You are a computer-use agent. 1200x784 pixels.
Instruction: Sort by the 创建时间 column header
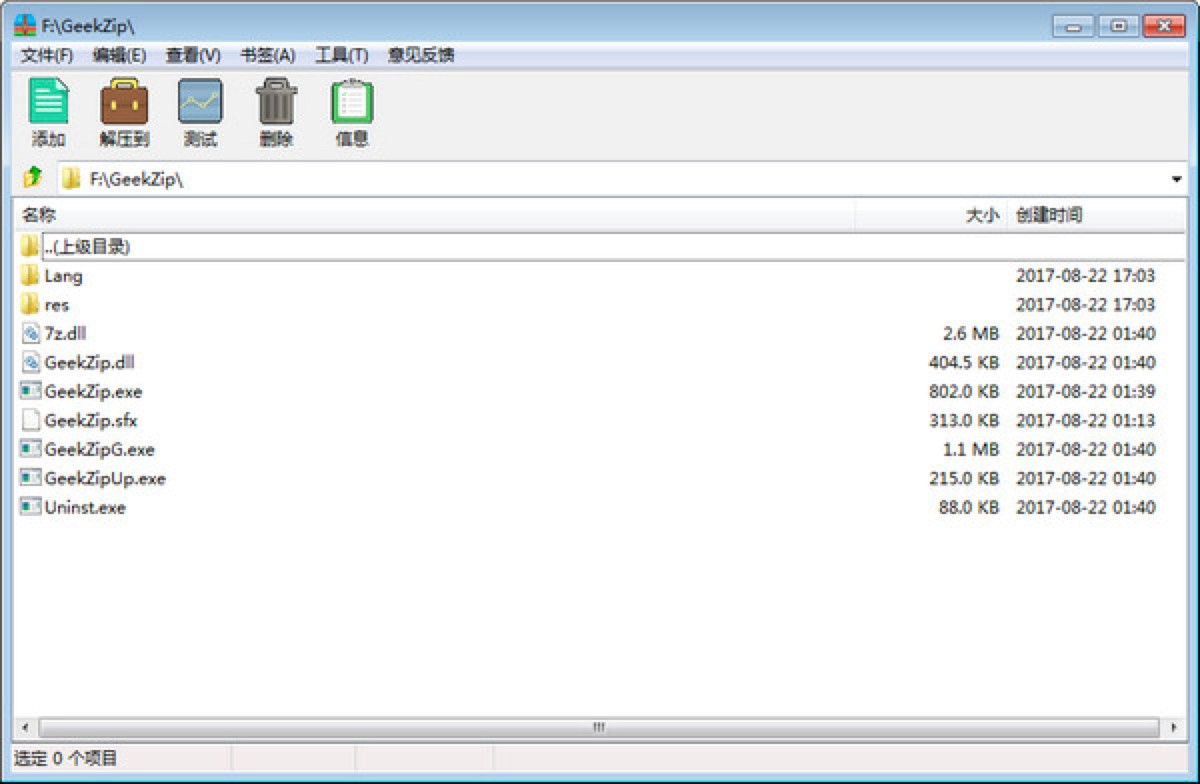pyautogui.click(x=1096, y=215)
